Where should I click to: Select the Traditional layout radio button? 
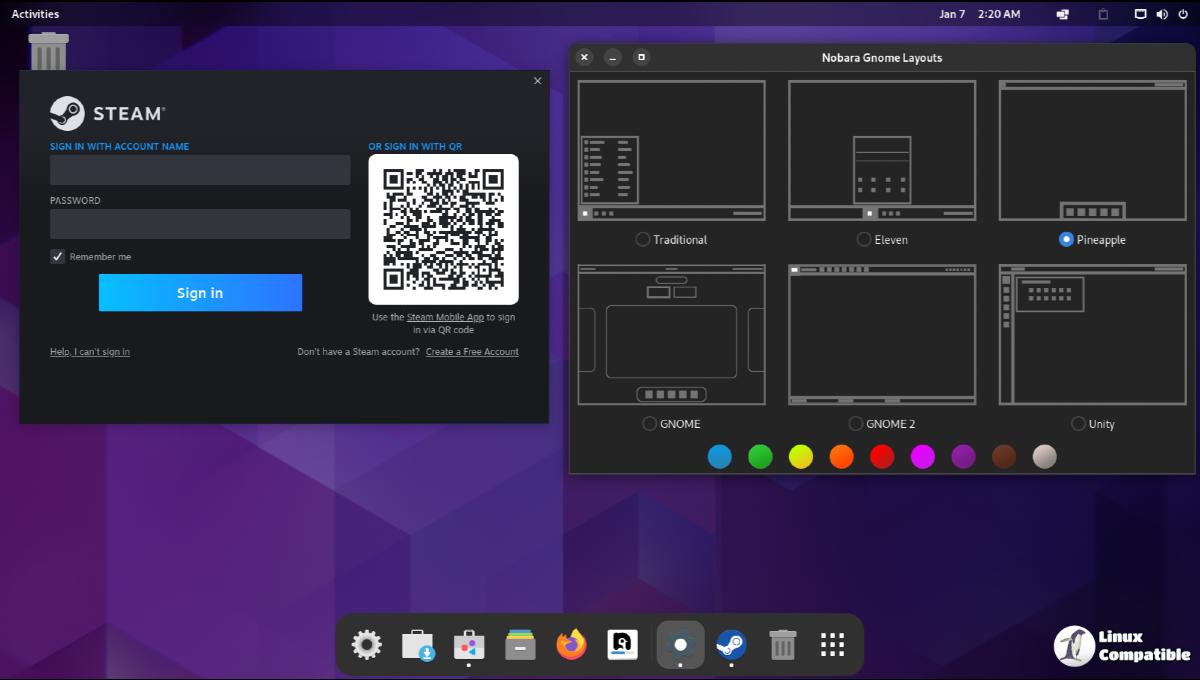643,240
